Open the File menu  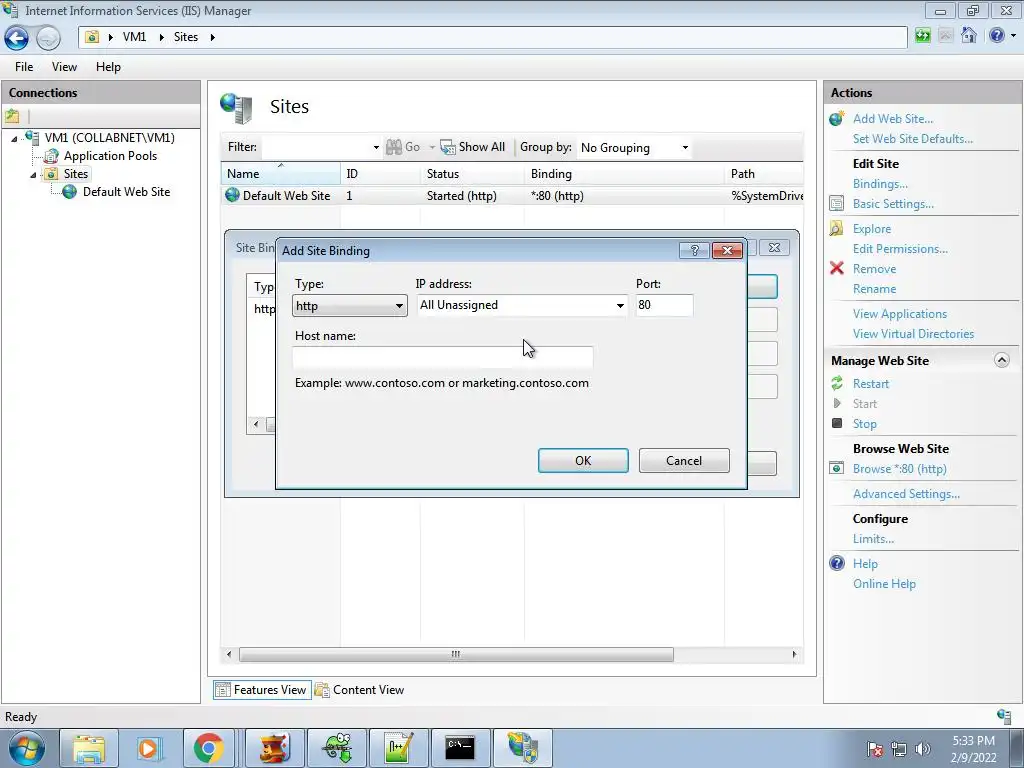(24, 67)
